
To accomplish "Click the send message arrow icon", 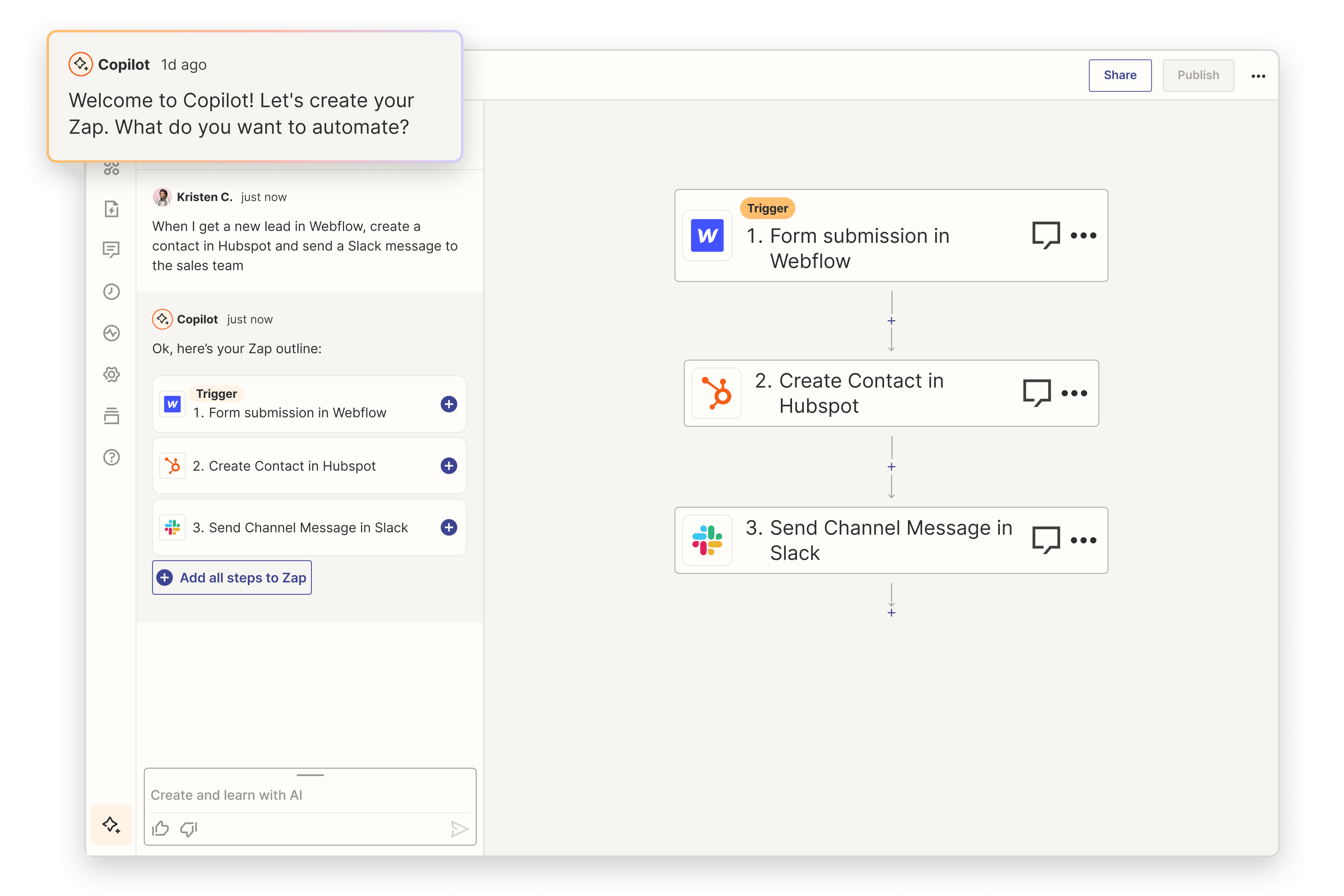I will pyautogui.click(x=460, y=828).
